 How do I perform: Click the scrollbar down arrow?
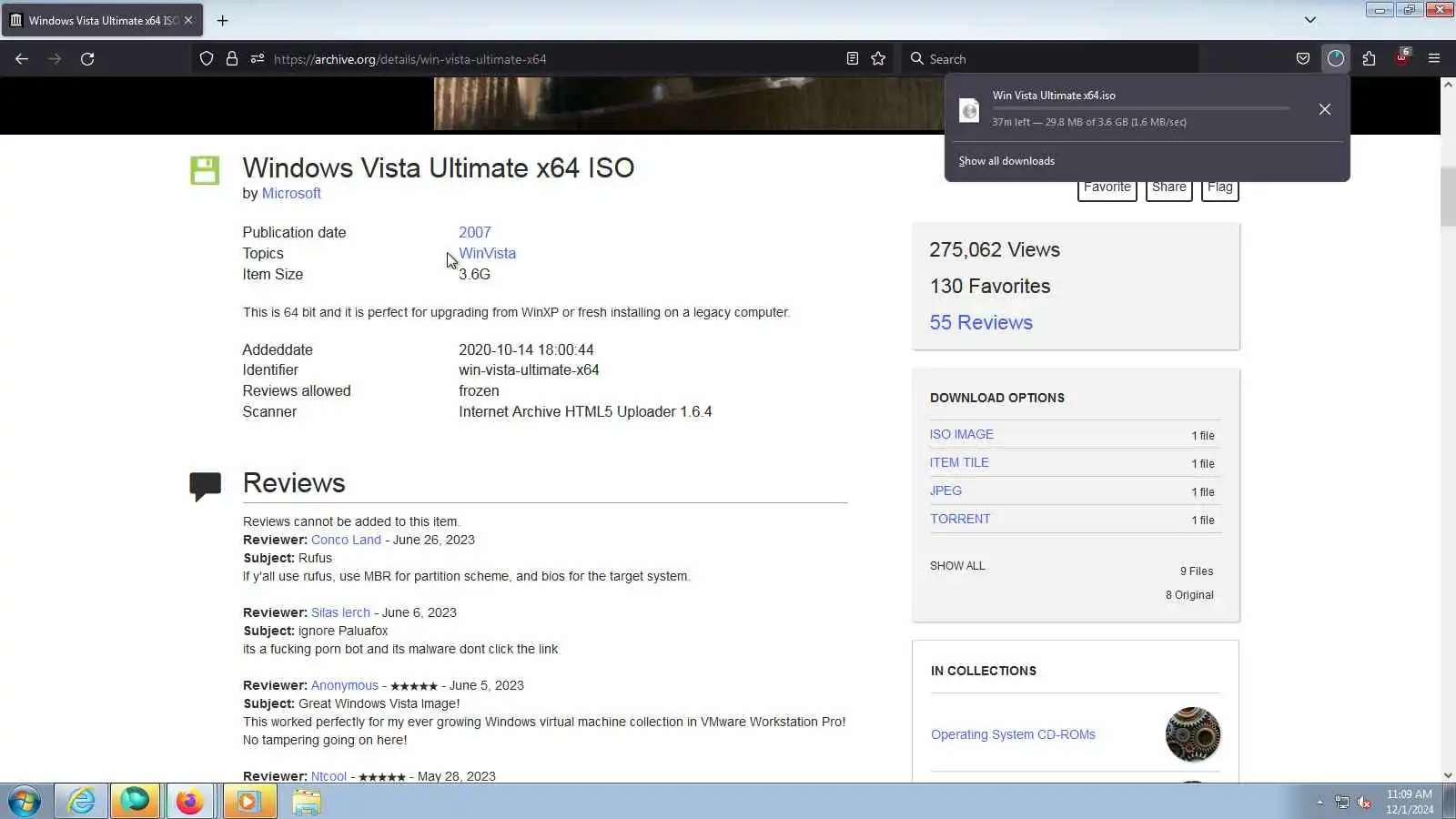1448,775
